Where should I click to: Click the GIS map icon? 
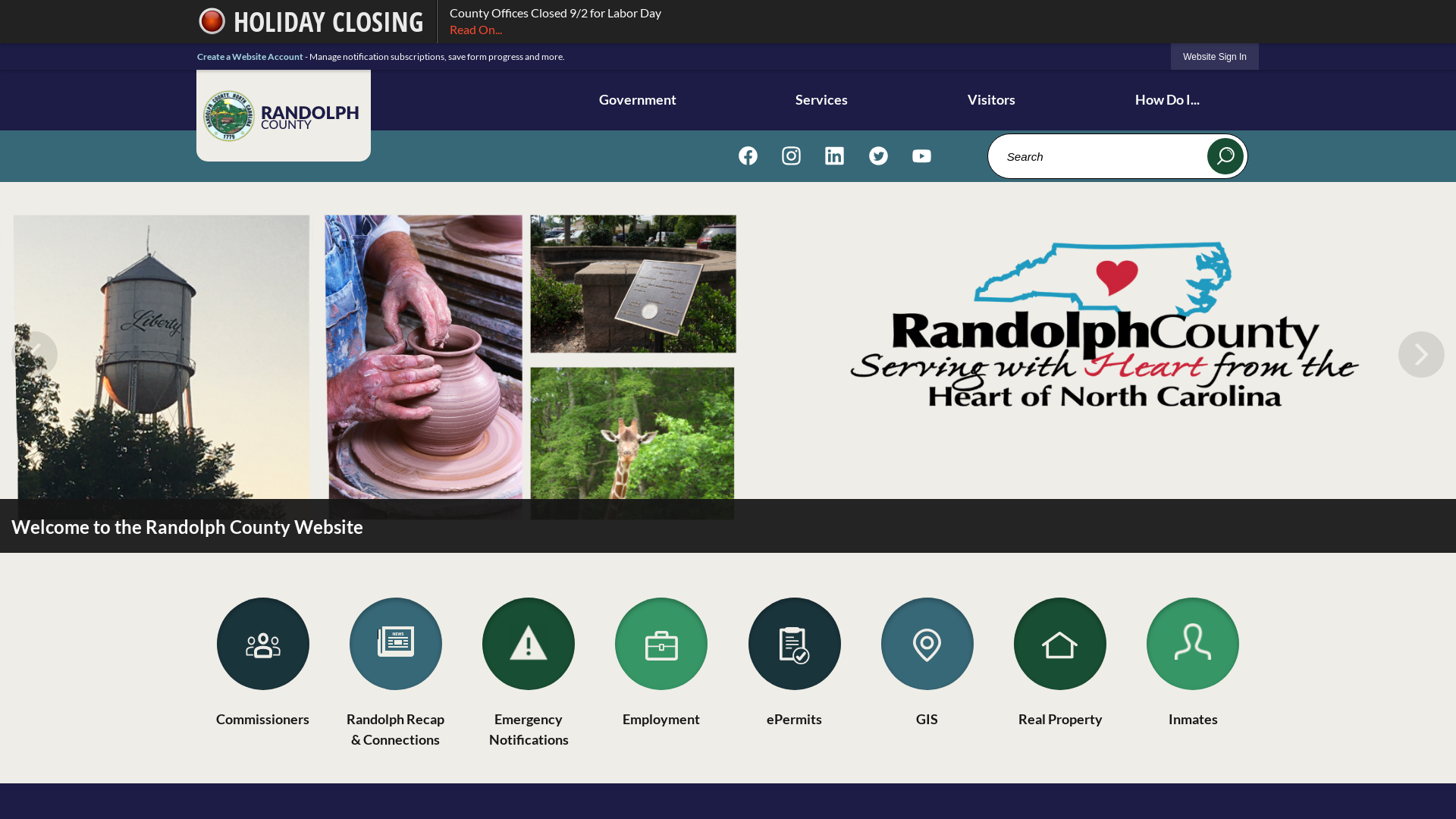(927, 643)
